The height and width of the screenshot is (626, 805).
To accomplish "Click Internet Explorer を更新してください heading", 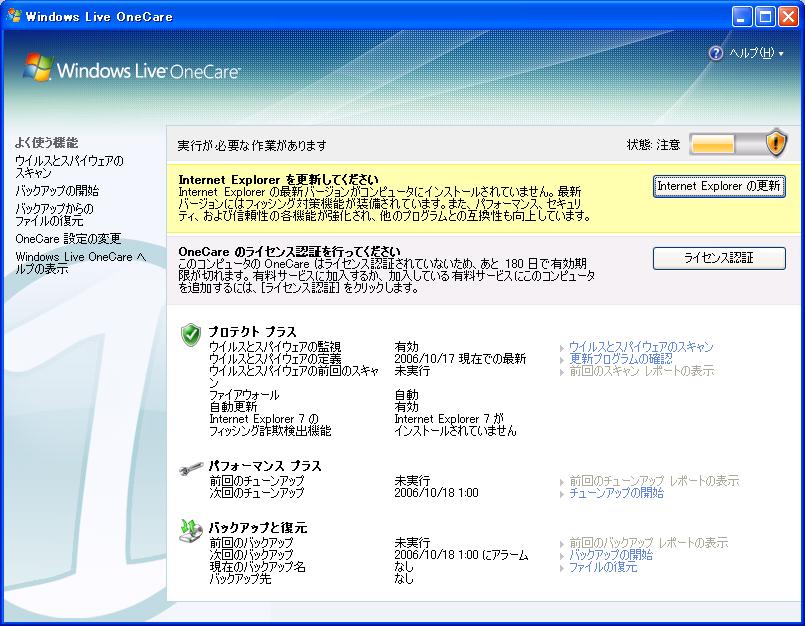I will coord(278,180).
